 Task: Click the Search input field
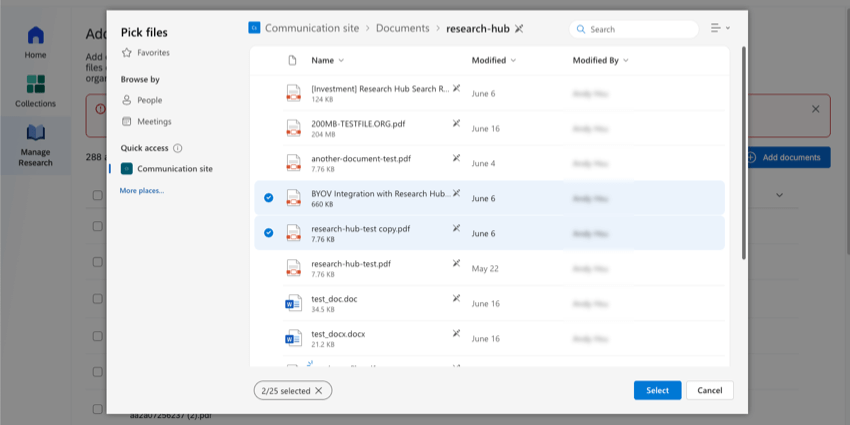click(640, 30)
